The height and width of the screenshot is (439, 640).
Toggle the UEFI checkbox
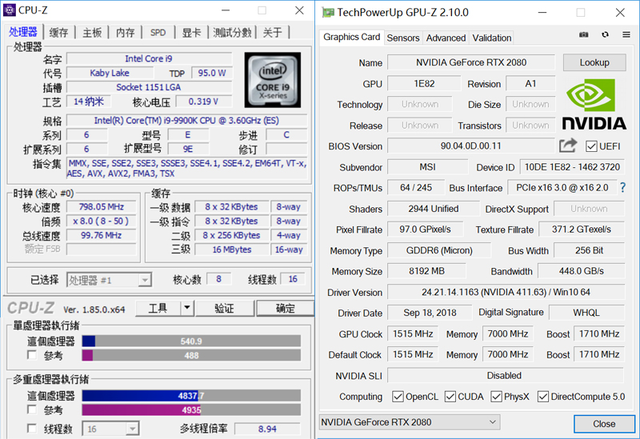point(591,146)
